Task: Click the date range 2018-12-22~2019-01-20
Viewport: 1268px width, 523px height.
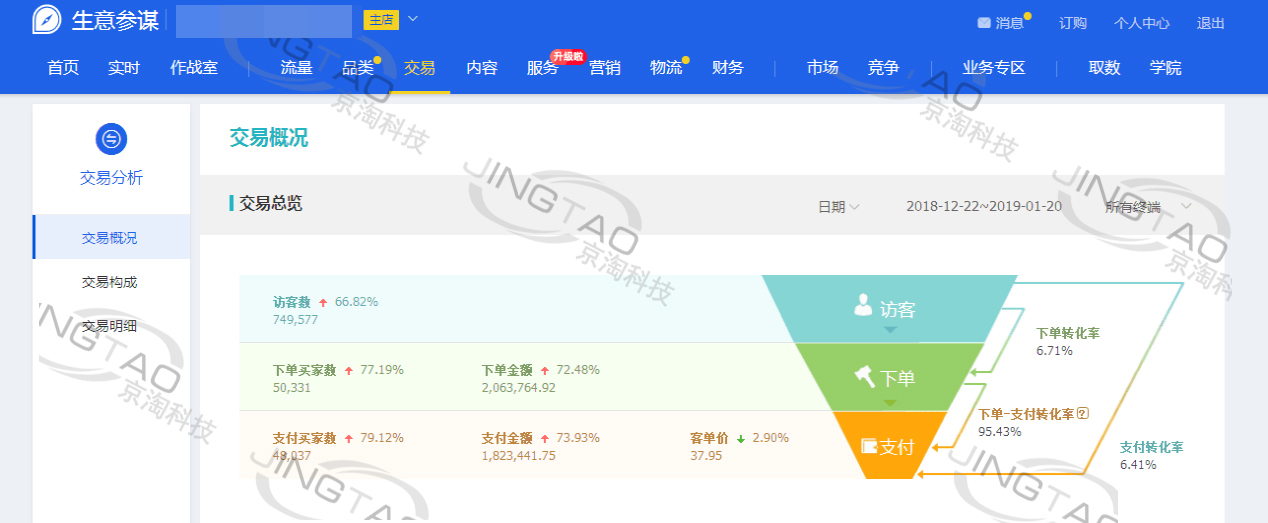Action: (983, 207)
